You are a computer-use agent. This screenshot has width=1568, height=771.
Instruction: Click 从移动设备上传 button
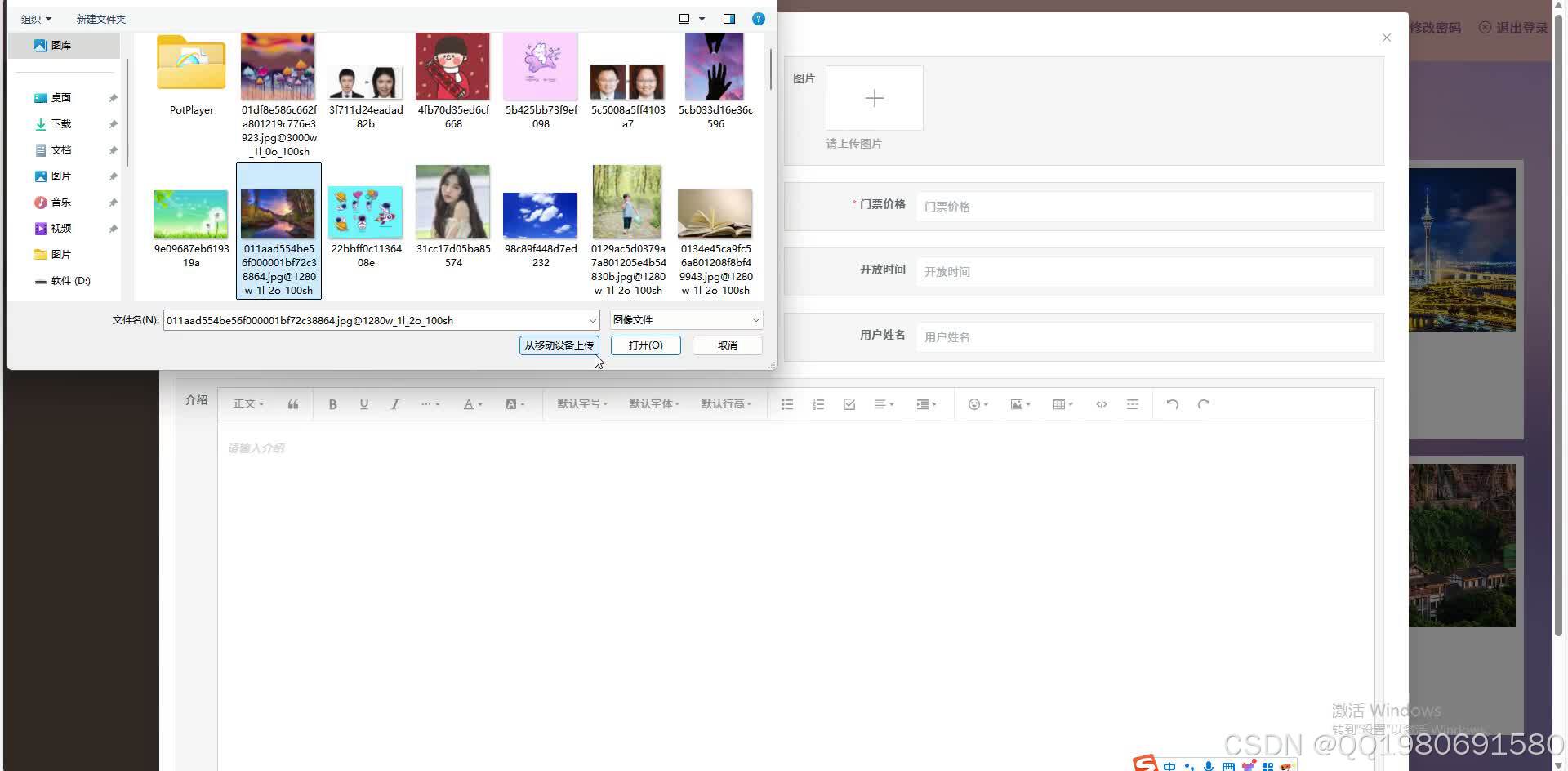click(x=559, y=345)
